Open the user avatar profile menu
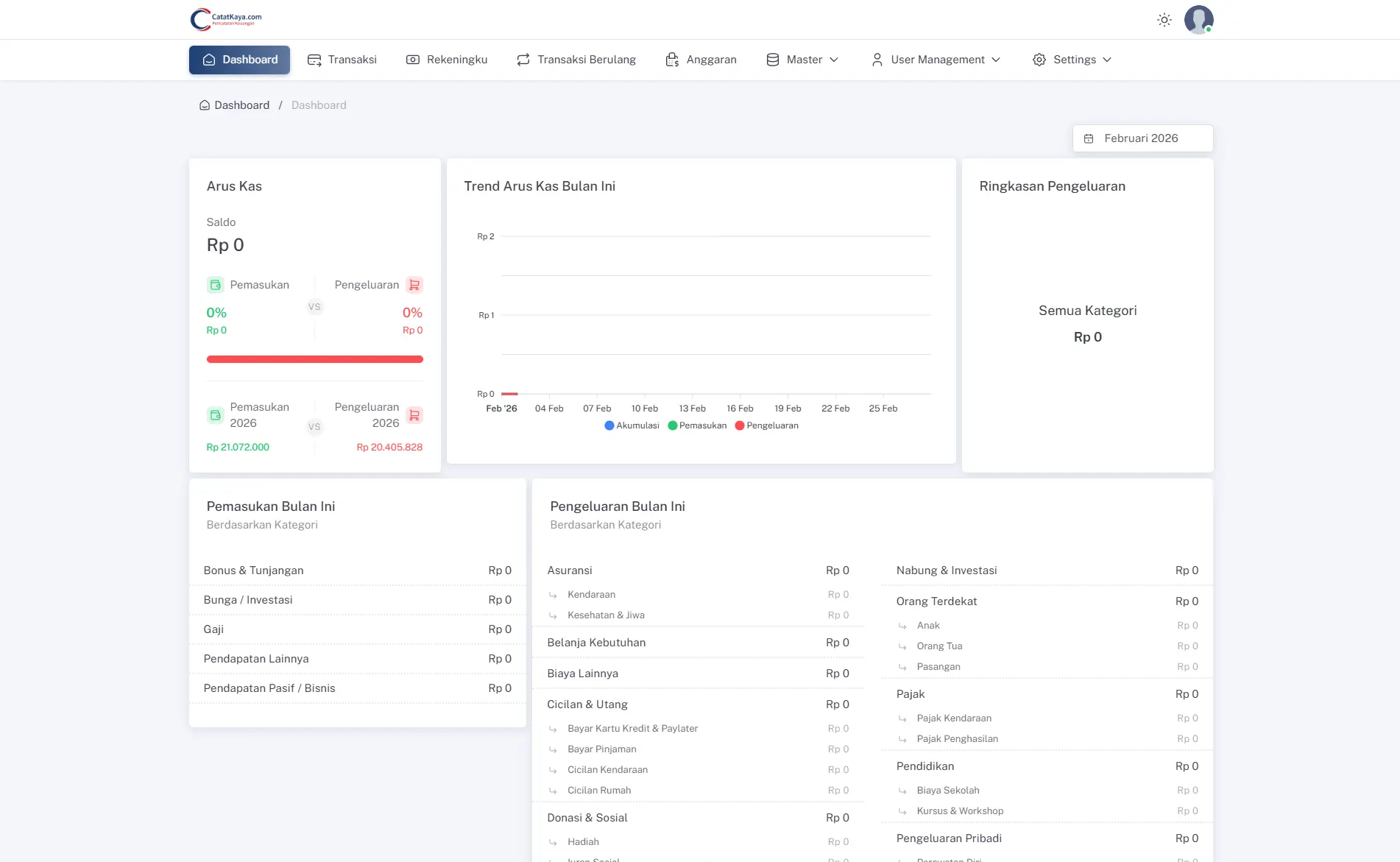This screenshot has height=862, width=1400. point(1198,20)
